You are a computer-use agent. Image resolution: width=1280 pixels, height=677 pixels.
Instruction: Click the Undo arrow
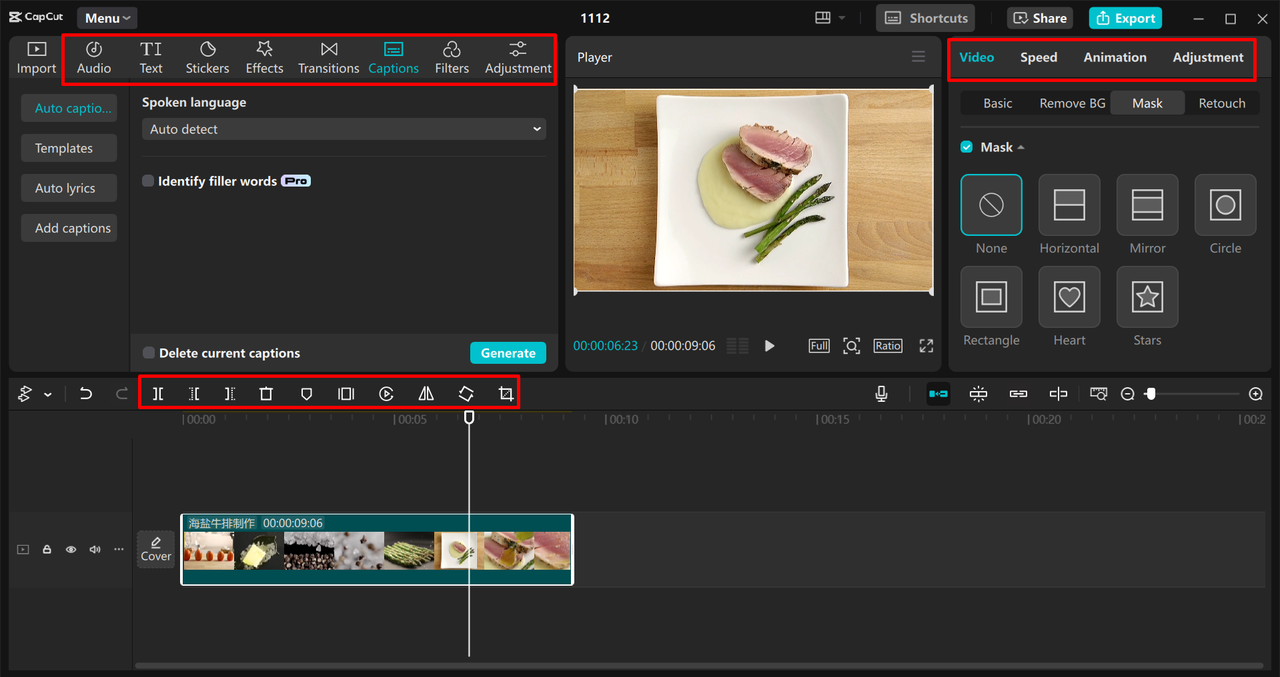coord(86,394)
